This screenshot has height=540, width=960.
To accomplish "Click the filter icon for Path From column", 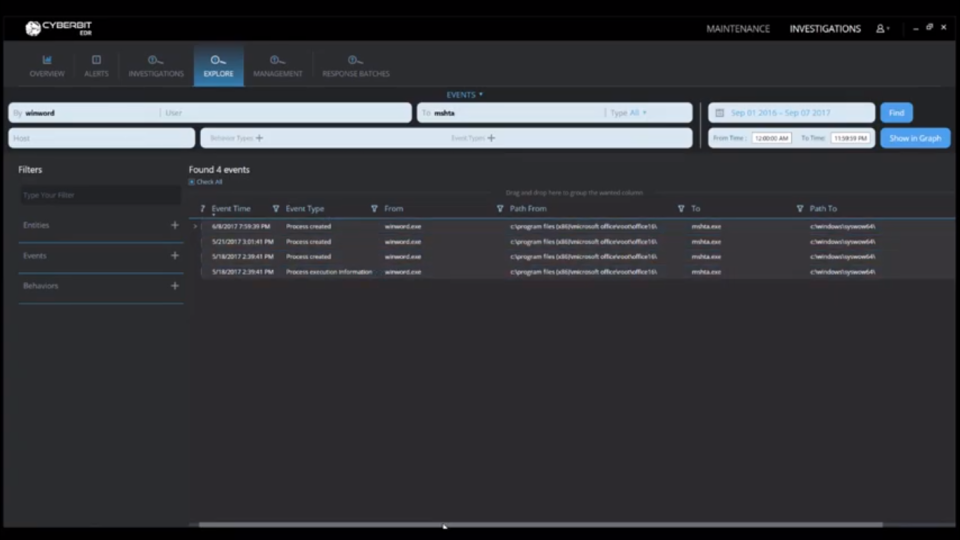I will point(500,209).
